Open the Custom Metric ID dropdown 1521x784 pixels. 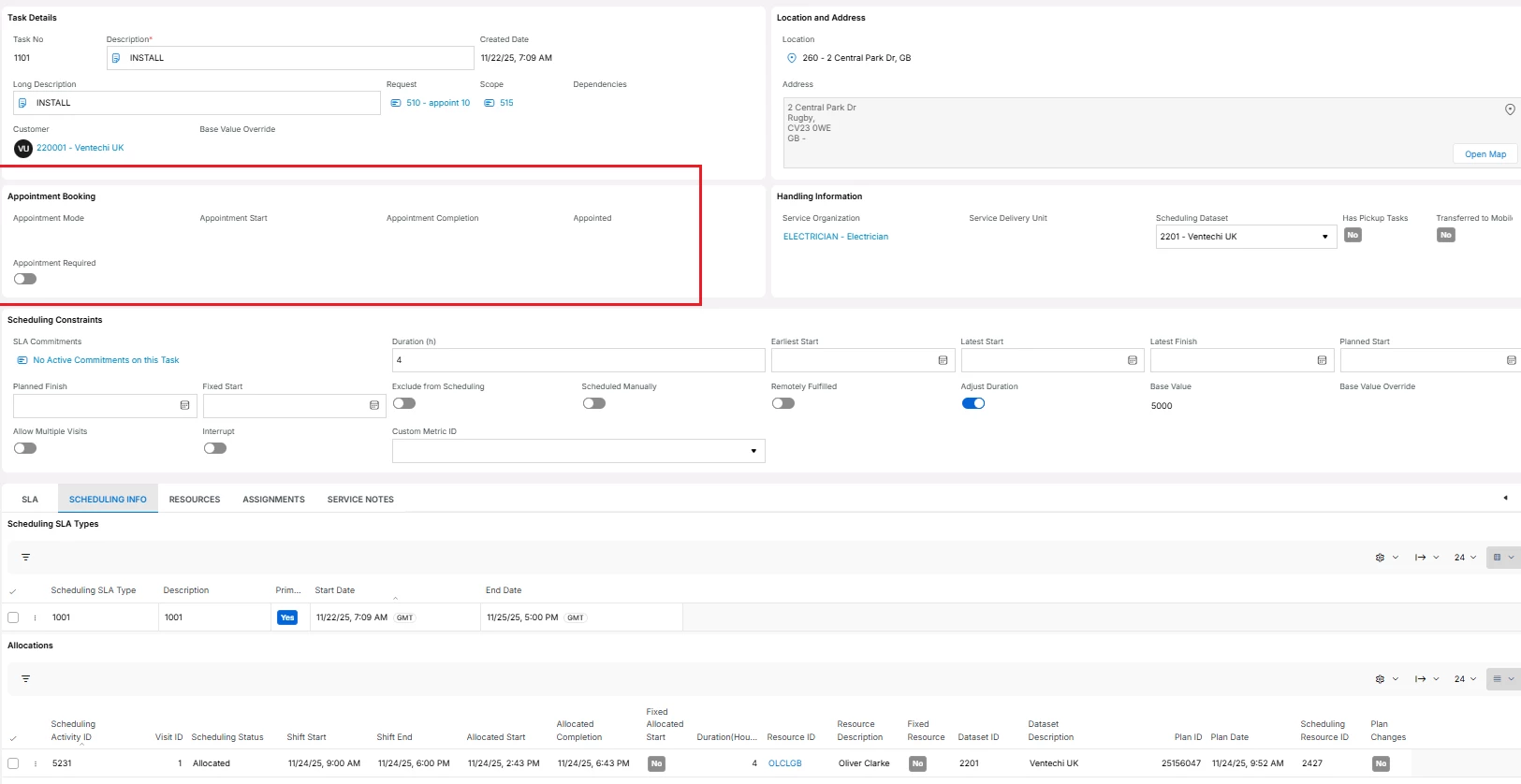tap(753, 451)
